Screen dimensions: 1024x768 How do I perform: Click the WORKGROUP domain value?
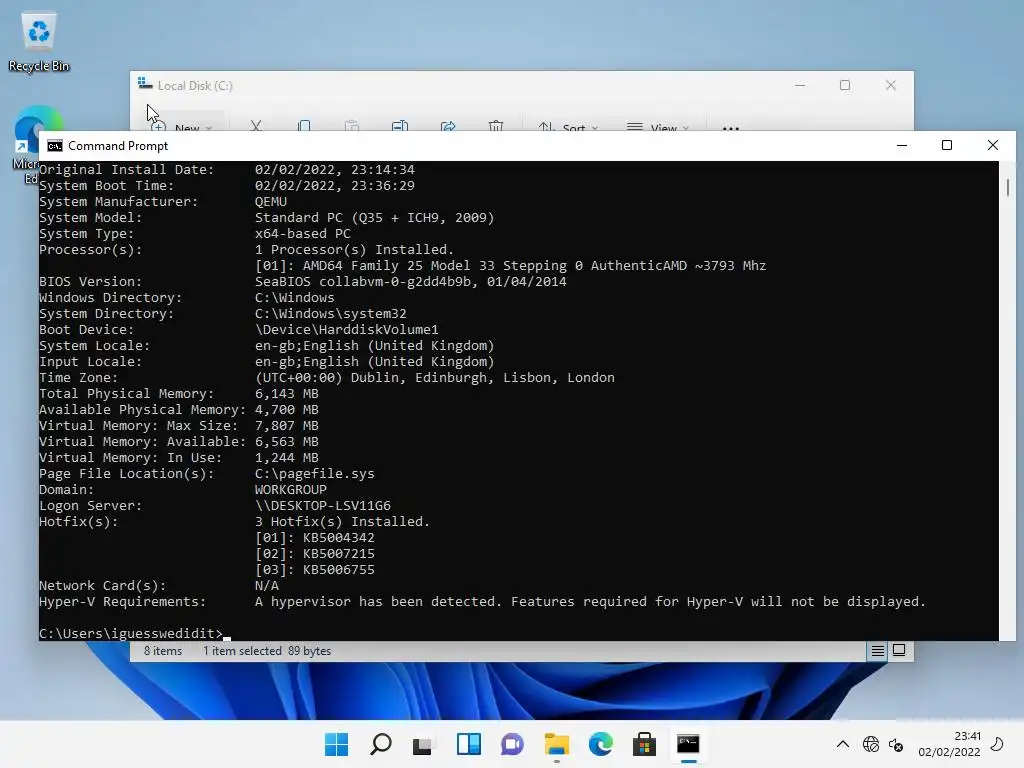pos(291,490)
